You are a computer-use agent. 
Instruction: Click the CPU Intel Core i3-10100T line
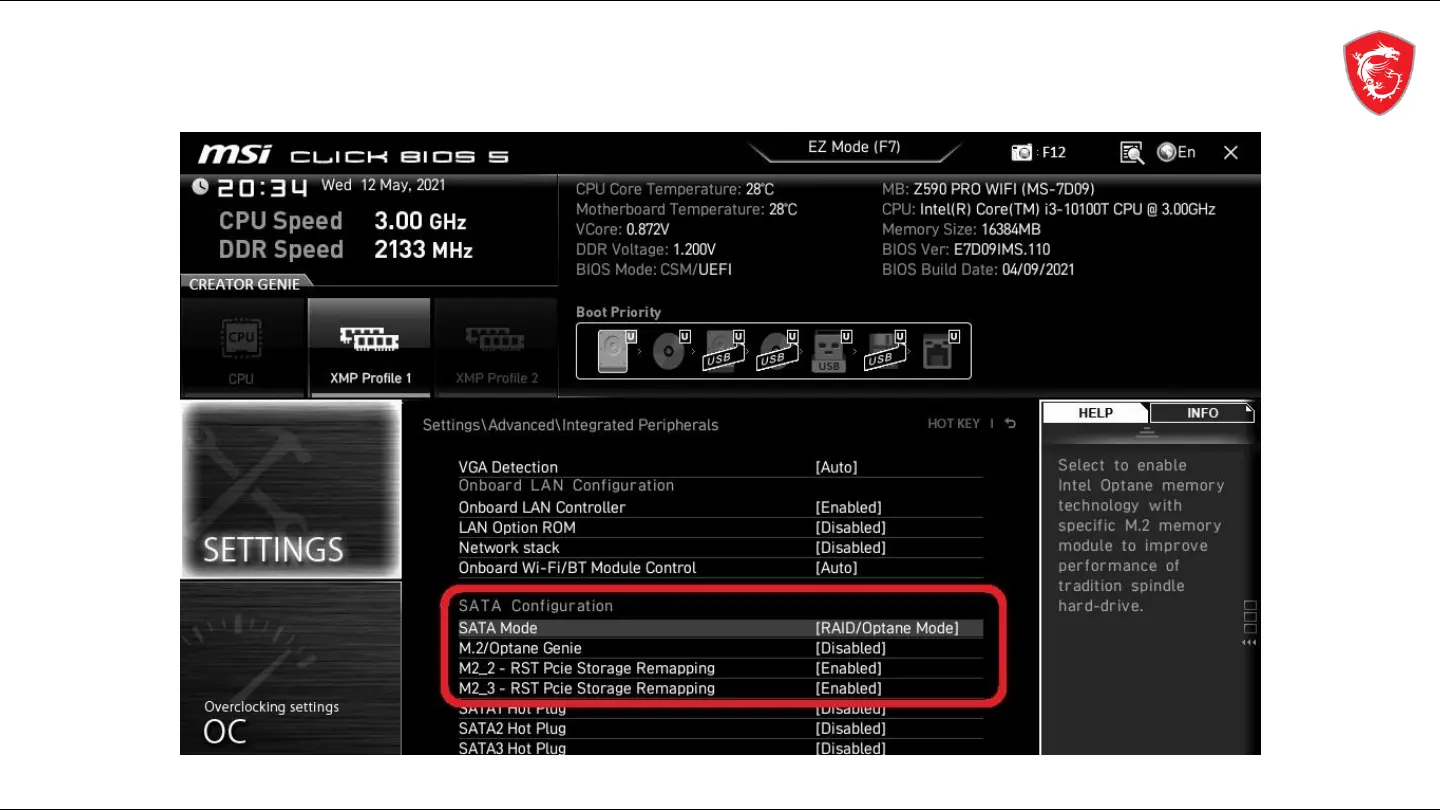coord(1049,209)
